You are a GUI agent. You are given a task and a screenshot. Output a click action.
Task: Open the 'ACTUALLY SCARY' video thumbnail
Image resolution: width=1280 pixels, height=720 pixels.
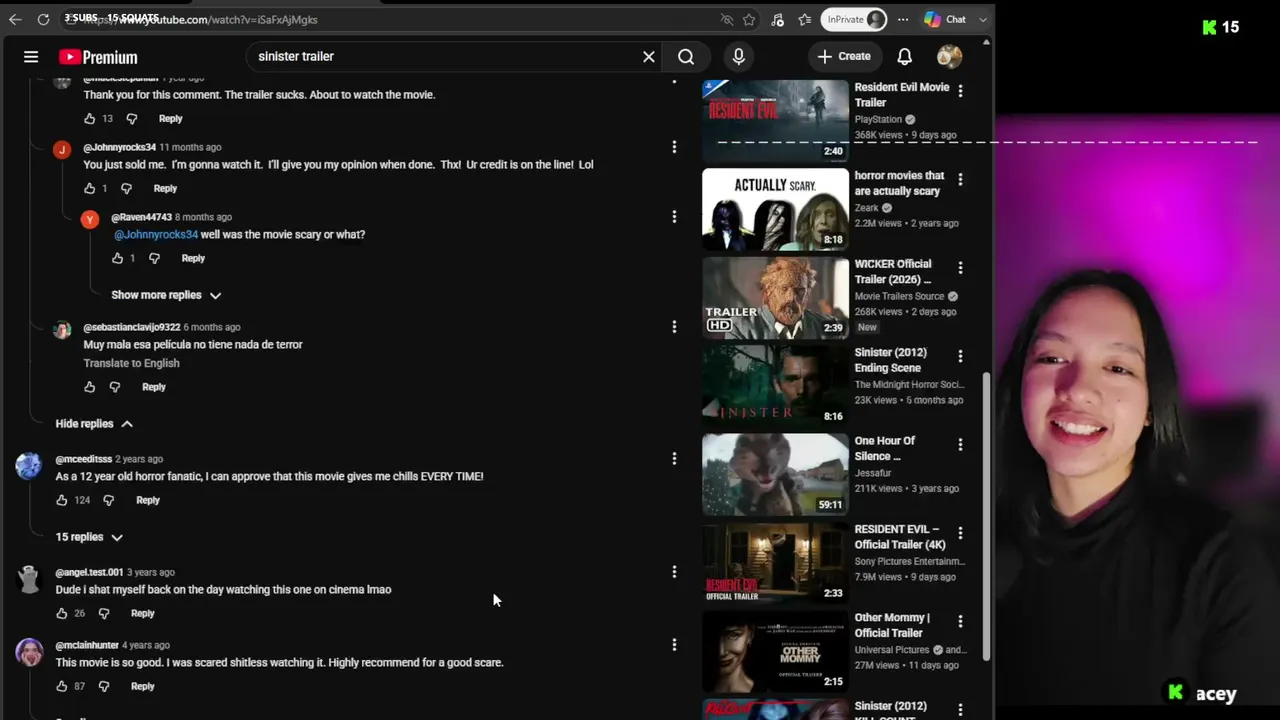tap(775, 209)
